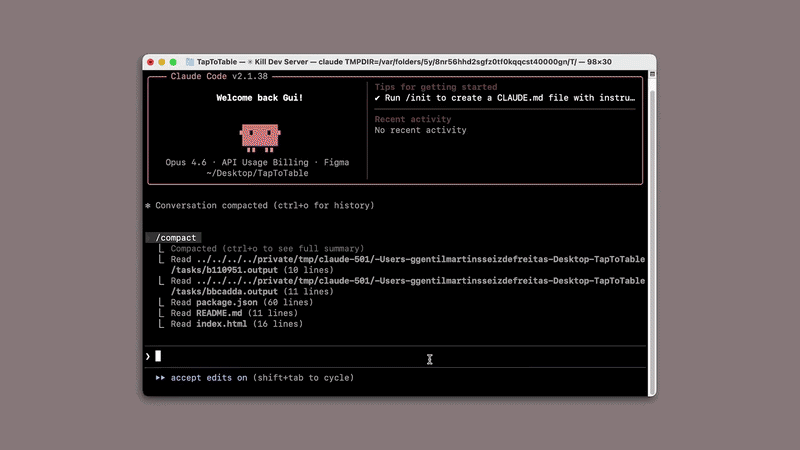Click 'Compacted (ctrl+o to see full summary)' line

[267, 248]
